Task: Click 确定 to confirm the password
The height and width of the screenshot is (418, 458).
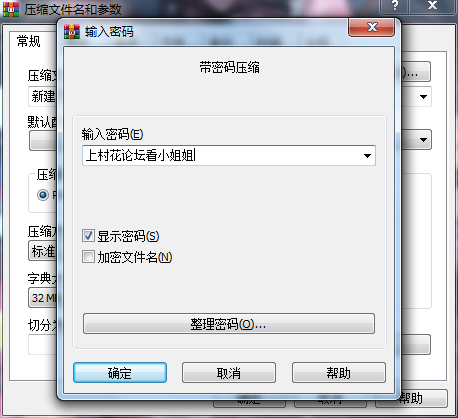Action: click(120, 373)
